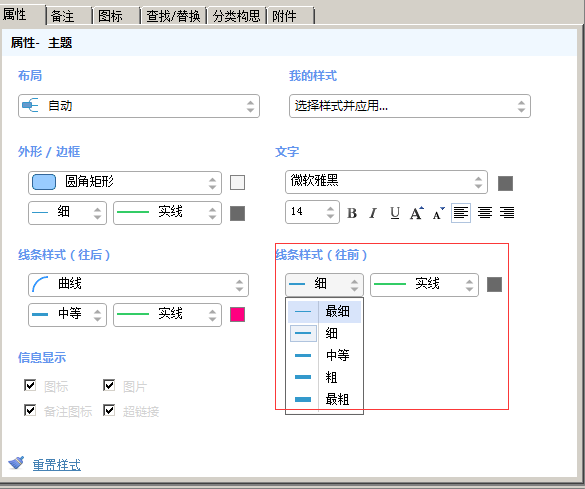This screenshot has height=489, width=585.
Task: Click the reset style brush icon
Action: click(16, 463)
